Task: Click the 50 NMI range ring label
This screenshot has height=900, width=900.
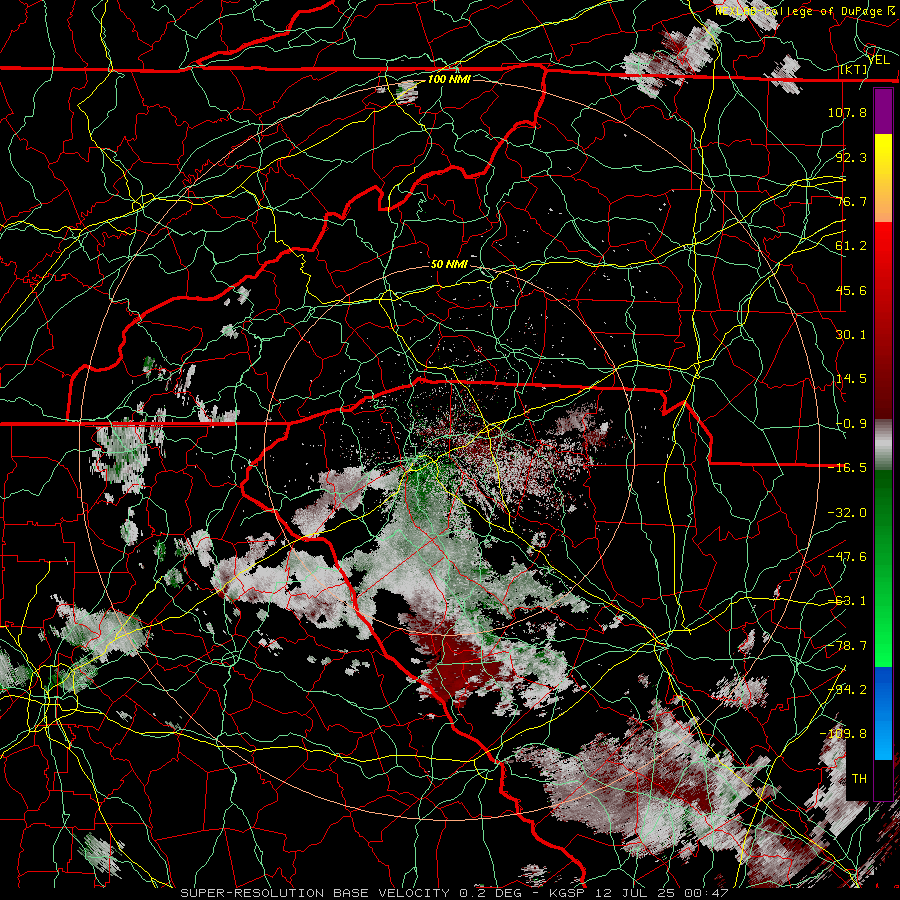Action: (449, 264)
